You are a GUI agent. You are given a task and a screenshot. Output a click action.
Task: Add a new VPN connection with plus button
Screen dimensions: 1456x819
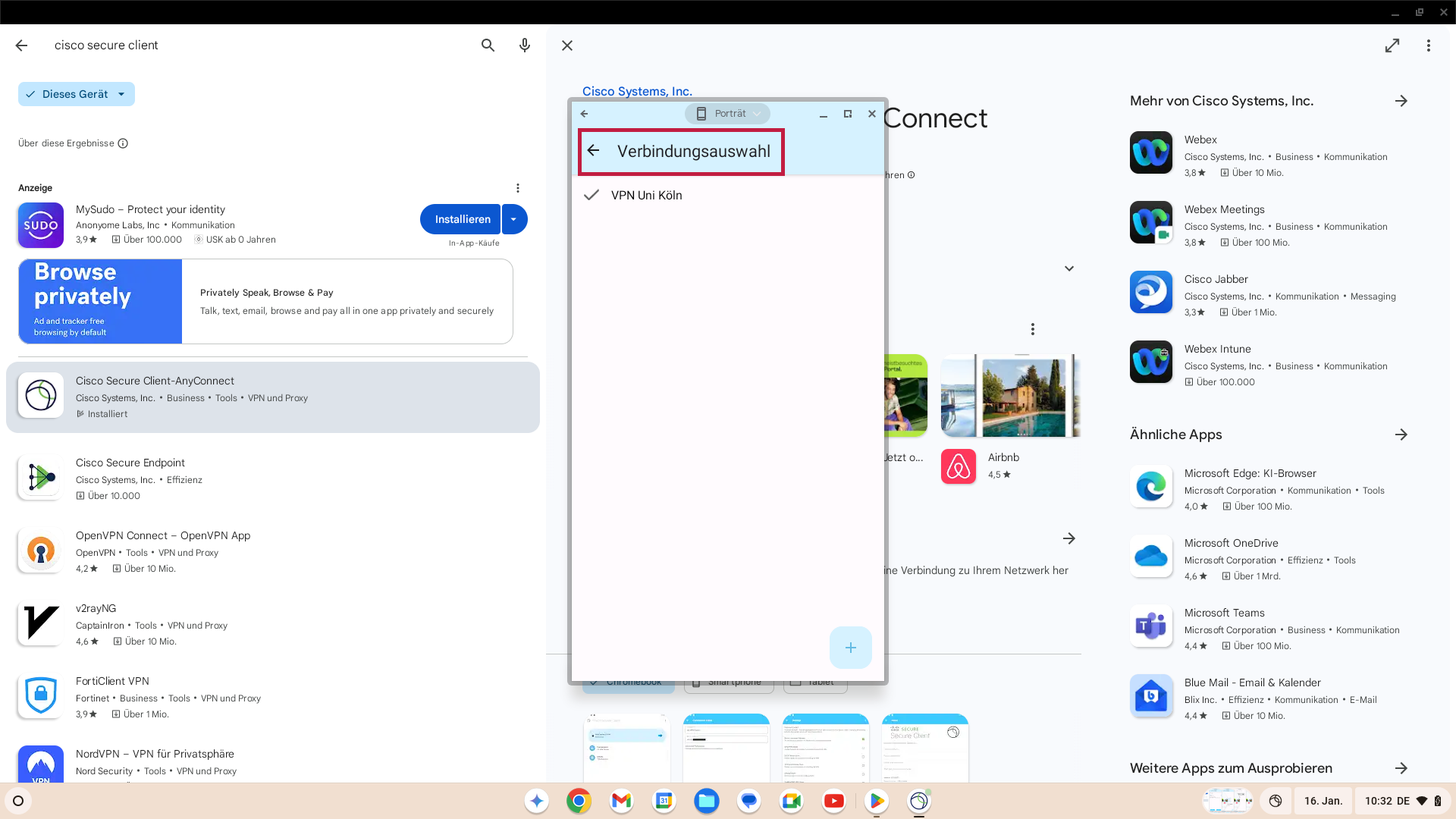click(x=850, y=648)
